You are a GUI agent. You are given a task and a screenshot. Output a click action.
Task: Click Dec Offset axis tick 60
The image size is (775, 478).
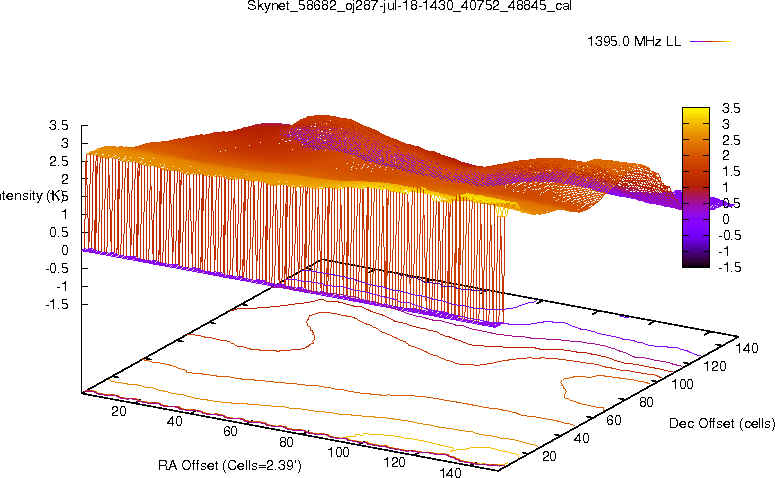coord(613,420)
